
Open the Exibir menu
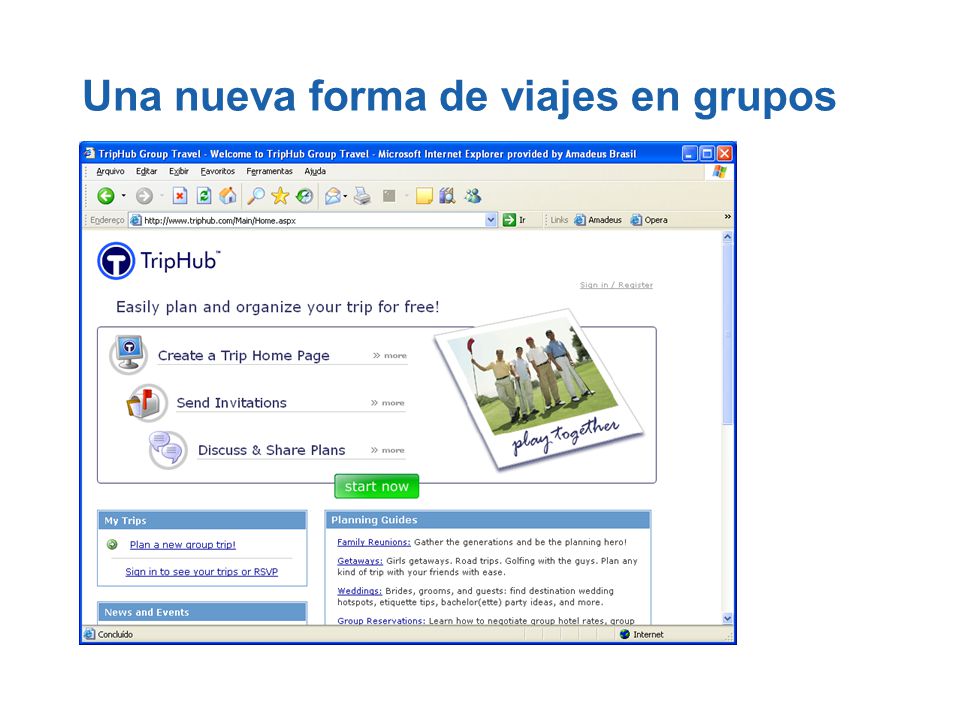click(x=179, y=171)
